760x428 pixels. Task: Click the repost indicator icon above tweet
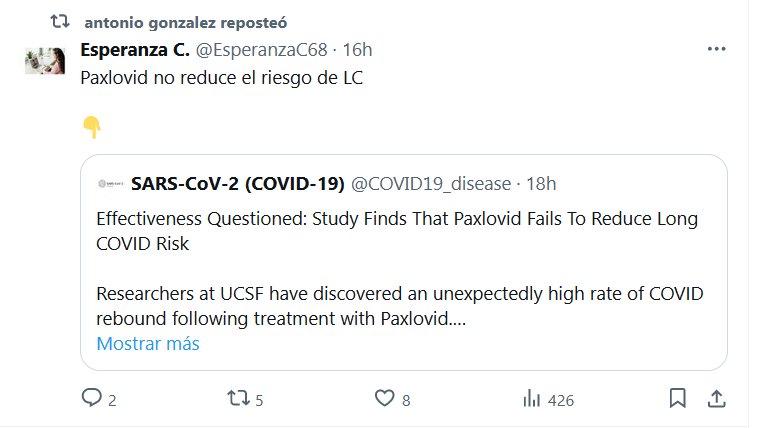(61, 22)
